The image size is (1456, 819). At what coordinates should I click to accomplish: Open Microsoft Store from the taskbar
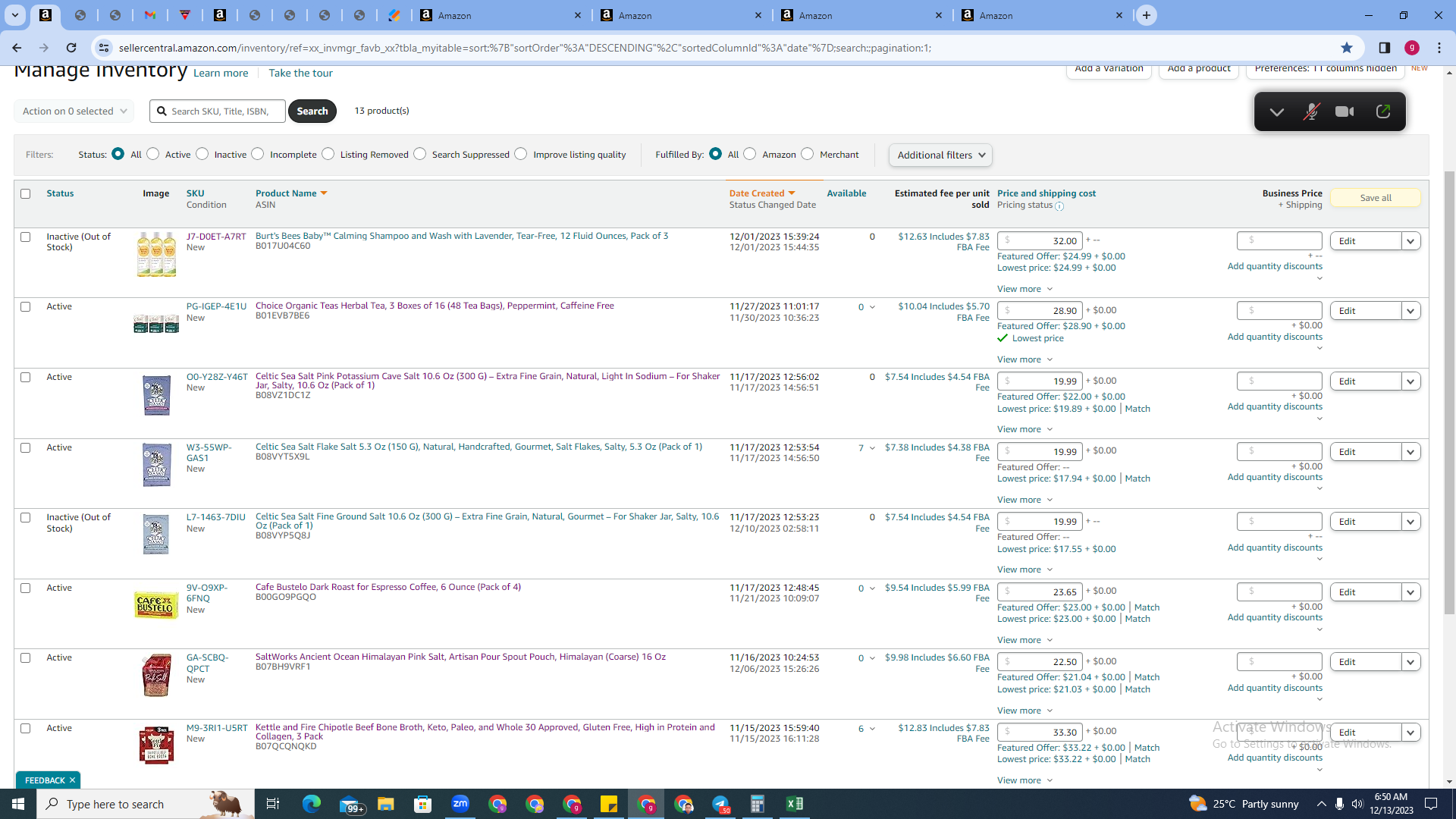[x=423, y=804]
